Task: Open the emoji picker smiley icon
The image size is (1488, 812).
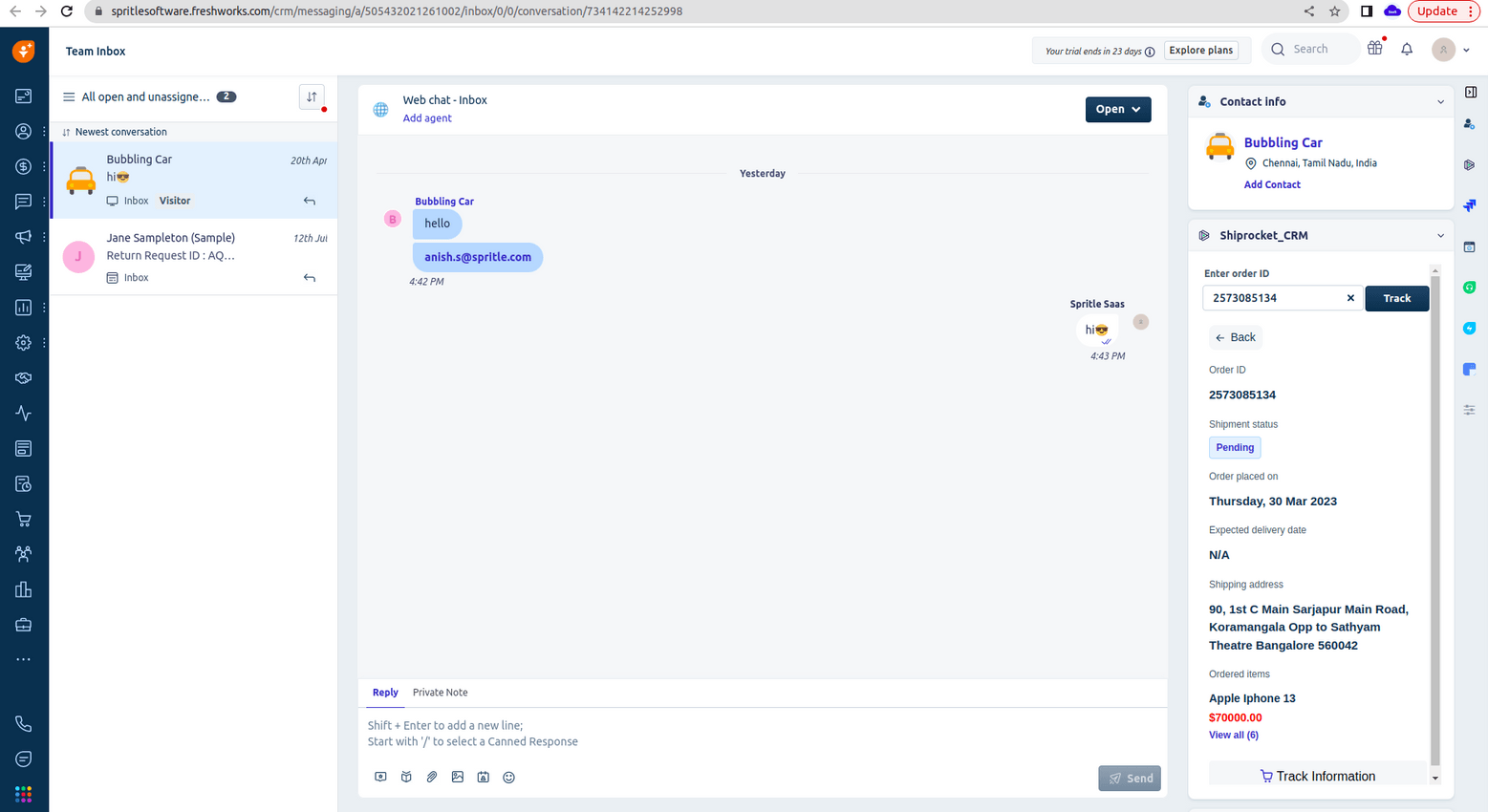Action: [x=509, y=778]
